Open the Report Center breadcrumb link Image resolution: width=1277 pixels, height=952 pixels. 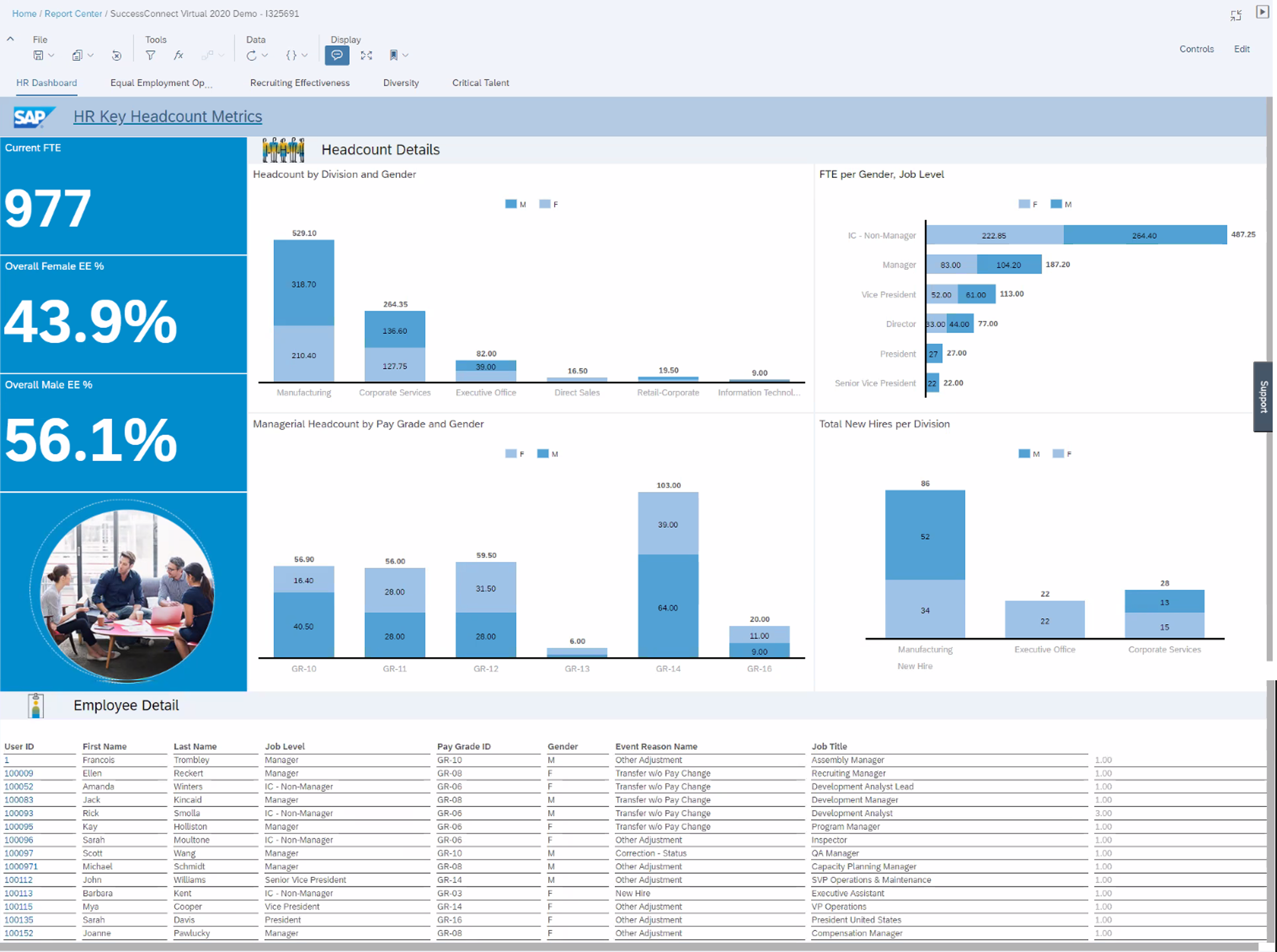pos(73,13)
